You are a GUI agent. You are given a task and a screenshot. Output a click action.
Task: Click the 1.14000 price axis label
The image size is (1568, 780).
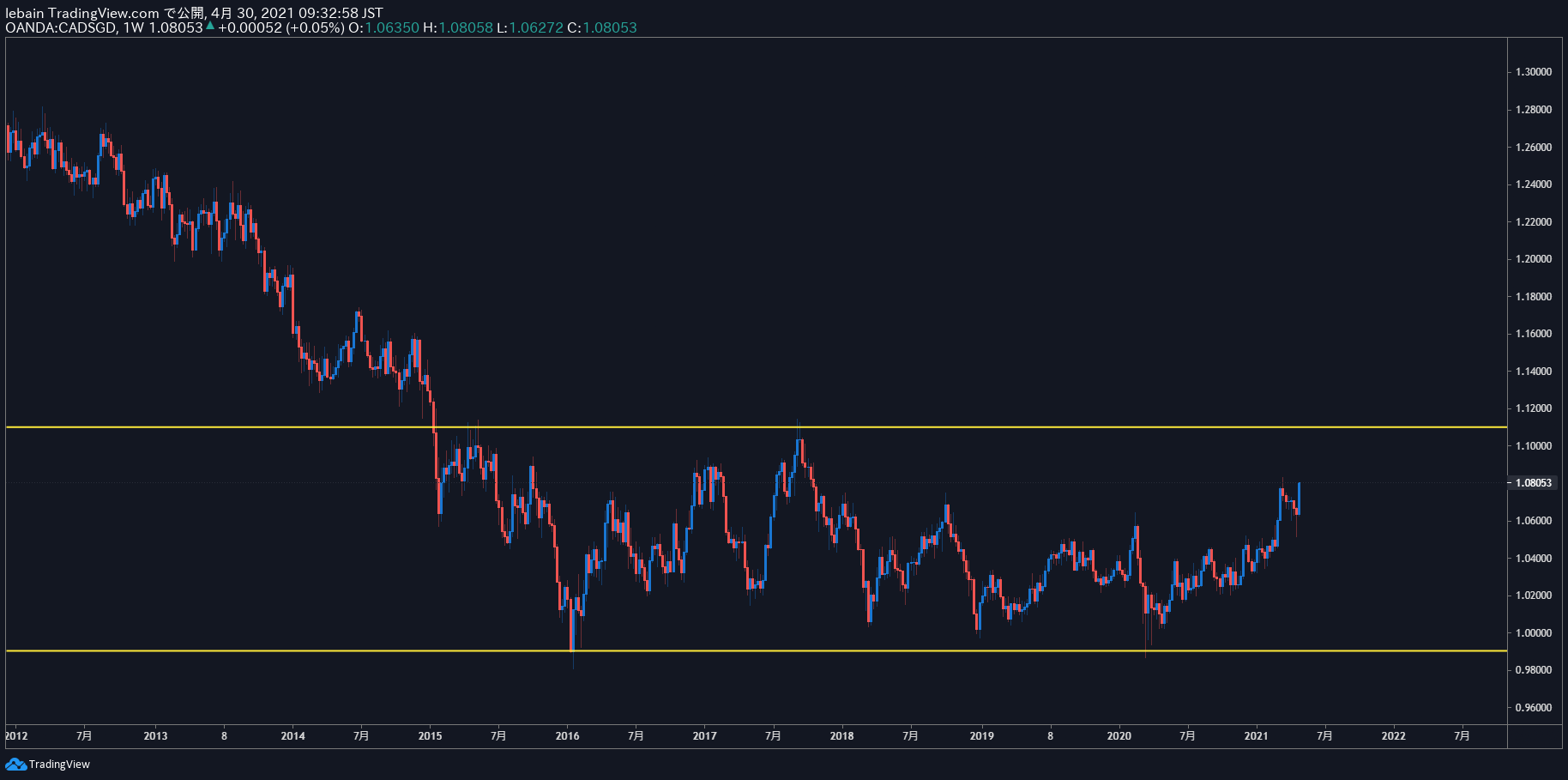pos(1534,372)
